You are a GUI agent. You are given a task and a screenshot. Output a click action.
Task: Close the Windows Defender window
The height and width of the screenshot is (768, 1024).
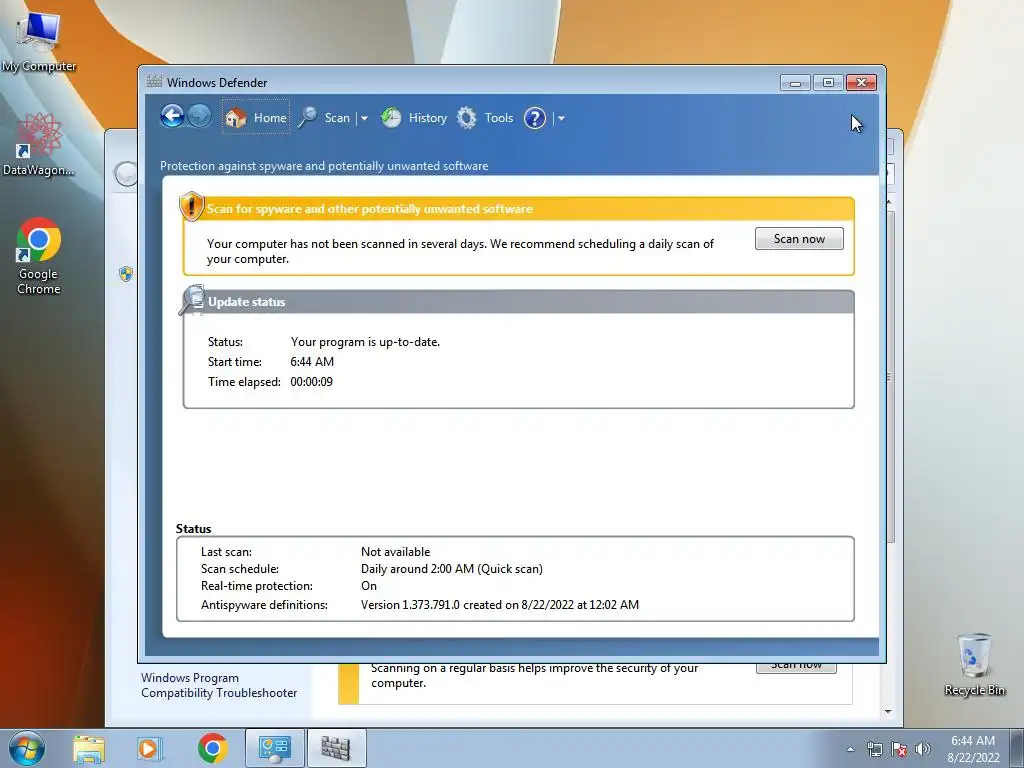coord(861,82)
